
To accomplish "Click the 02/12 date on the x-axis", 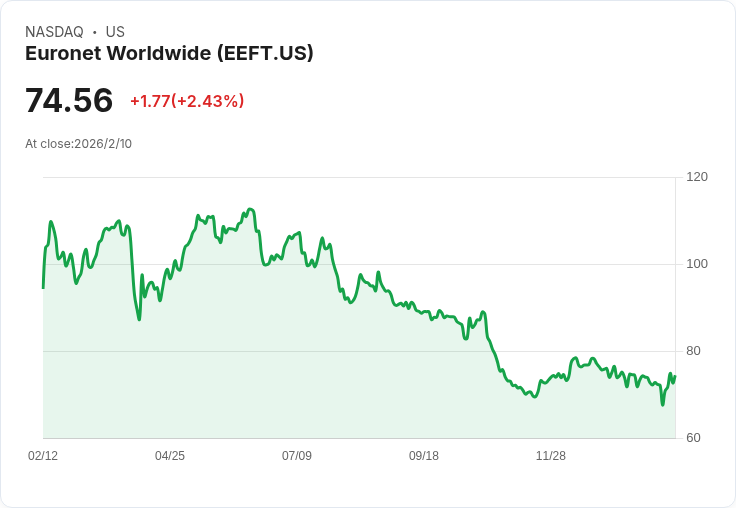I will [x=43, y=456].
